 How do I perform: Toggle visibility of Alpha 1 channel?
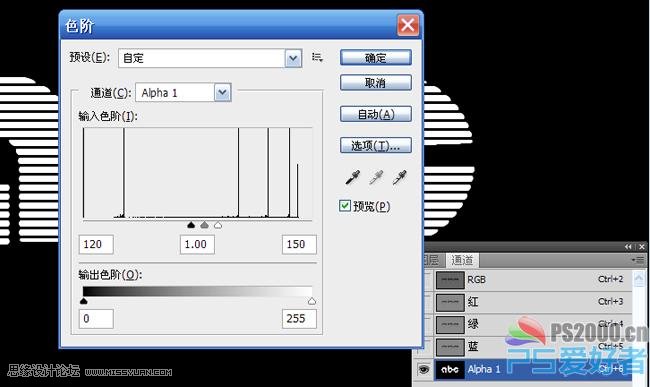point(423,369)
